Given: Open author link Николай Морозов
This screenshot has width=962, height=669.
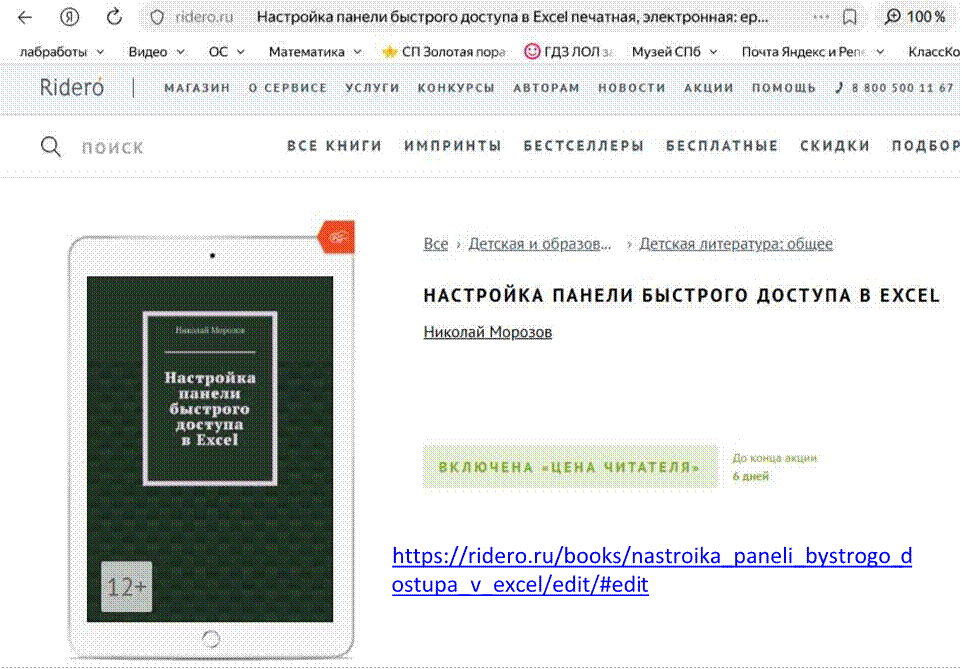Looking at the screenshot, I should [488, 332].
